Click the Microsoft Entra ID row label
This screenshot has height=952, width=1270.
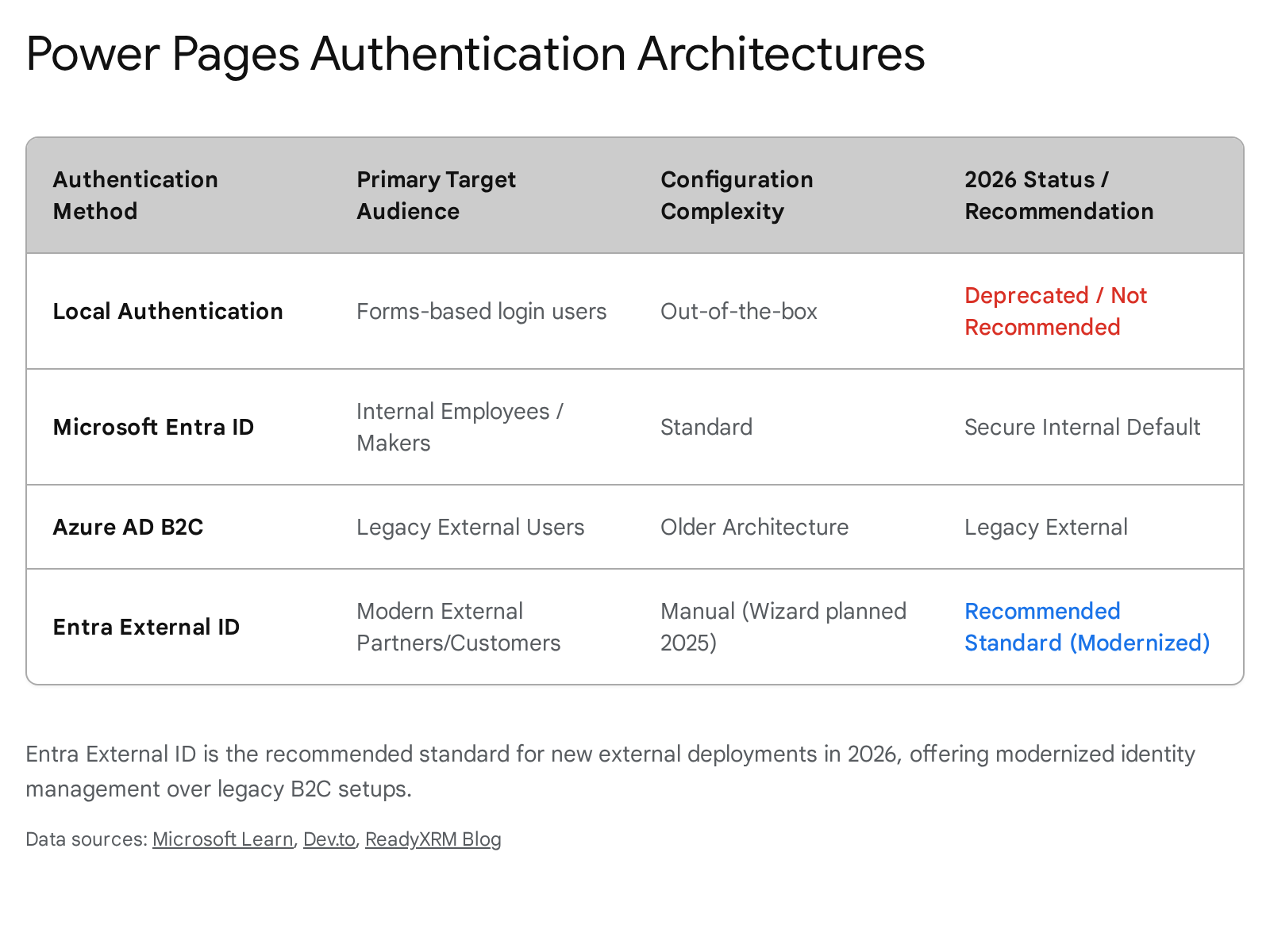click(x=153, y=427)
